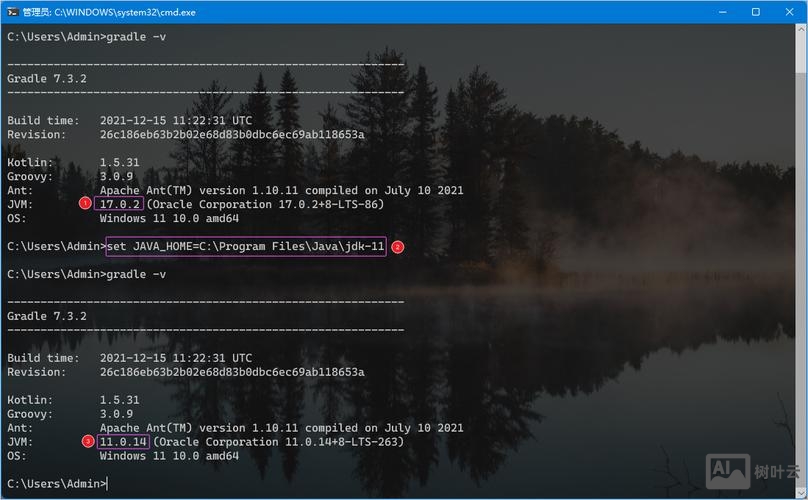Click the Apache Ant version line above the 17.0.2 JVM line

[281, 190]
